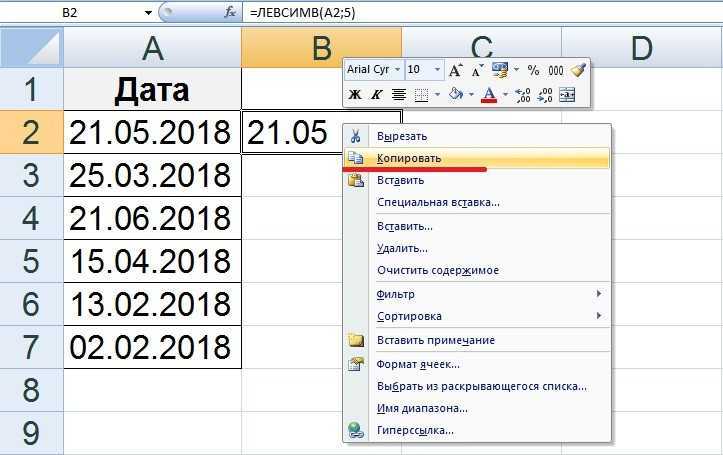Open Специальная вставка... dialog
This screenshot has width=723, height=455.
pyautogui.click(x=477, y=202)
